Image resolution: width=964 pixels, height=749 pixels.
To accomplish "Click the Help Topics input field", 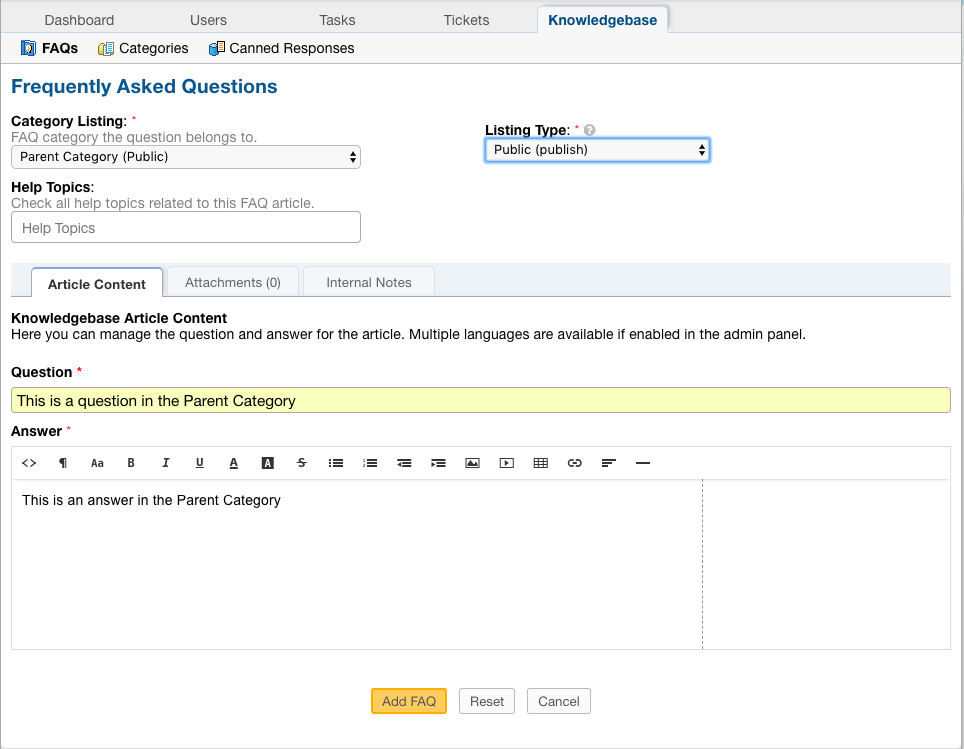I will tap(185, 227).
